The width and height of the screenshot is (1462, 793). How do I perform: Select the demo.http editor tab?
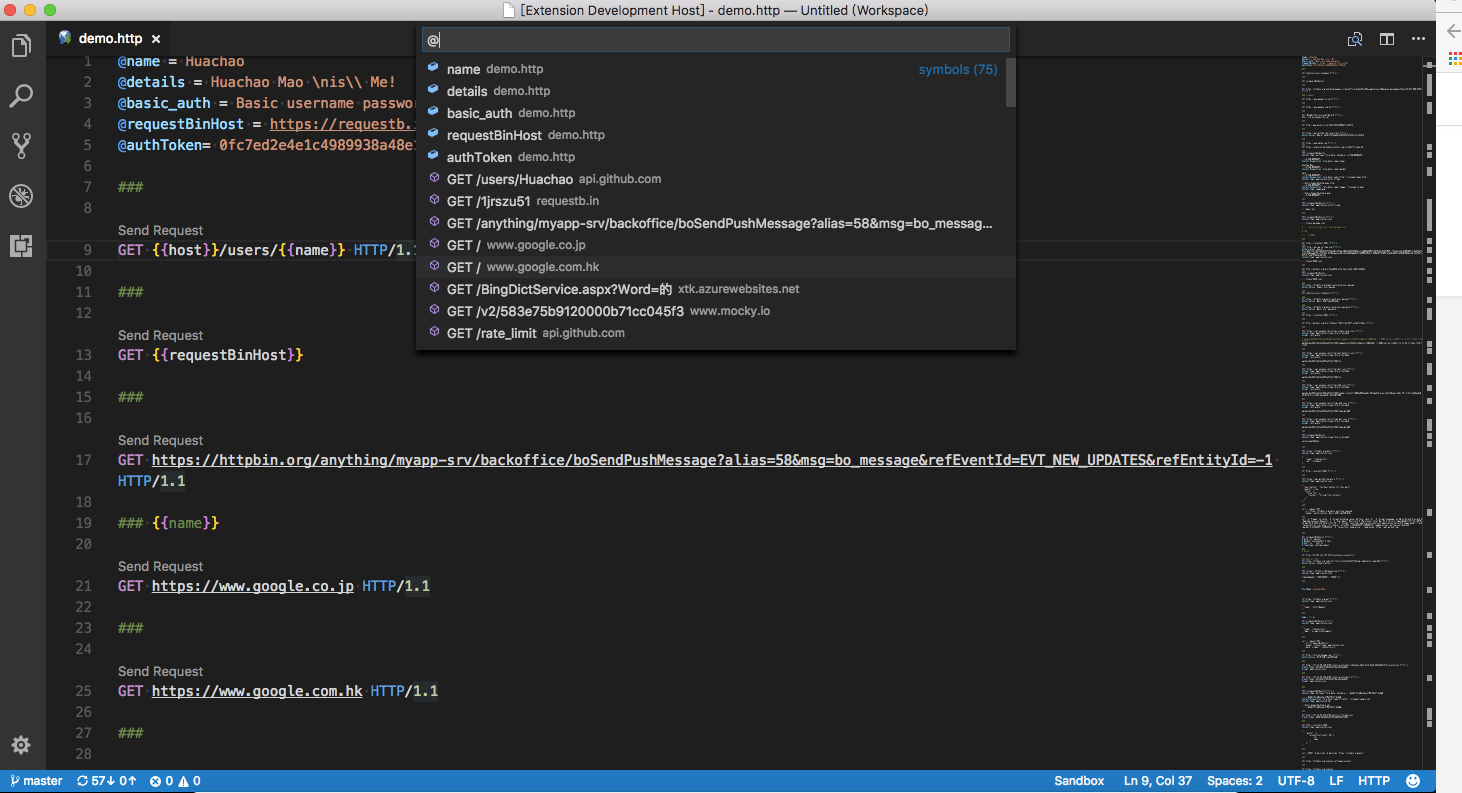tap(110, 39)
